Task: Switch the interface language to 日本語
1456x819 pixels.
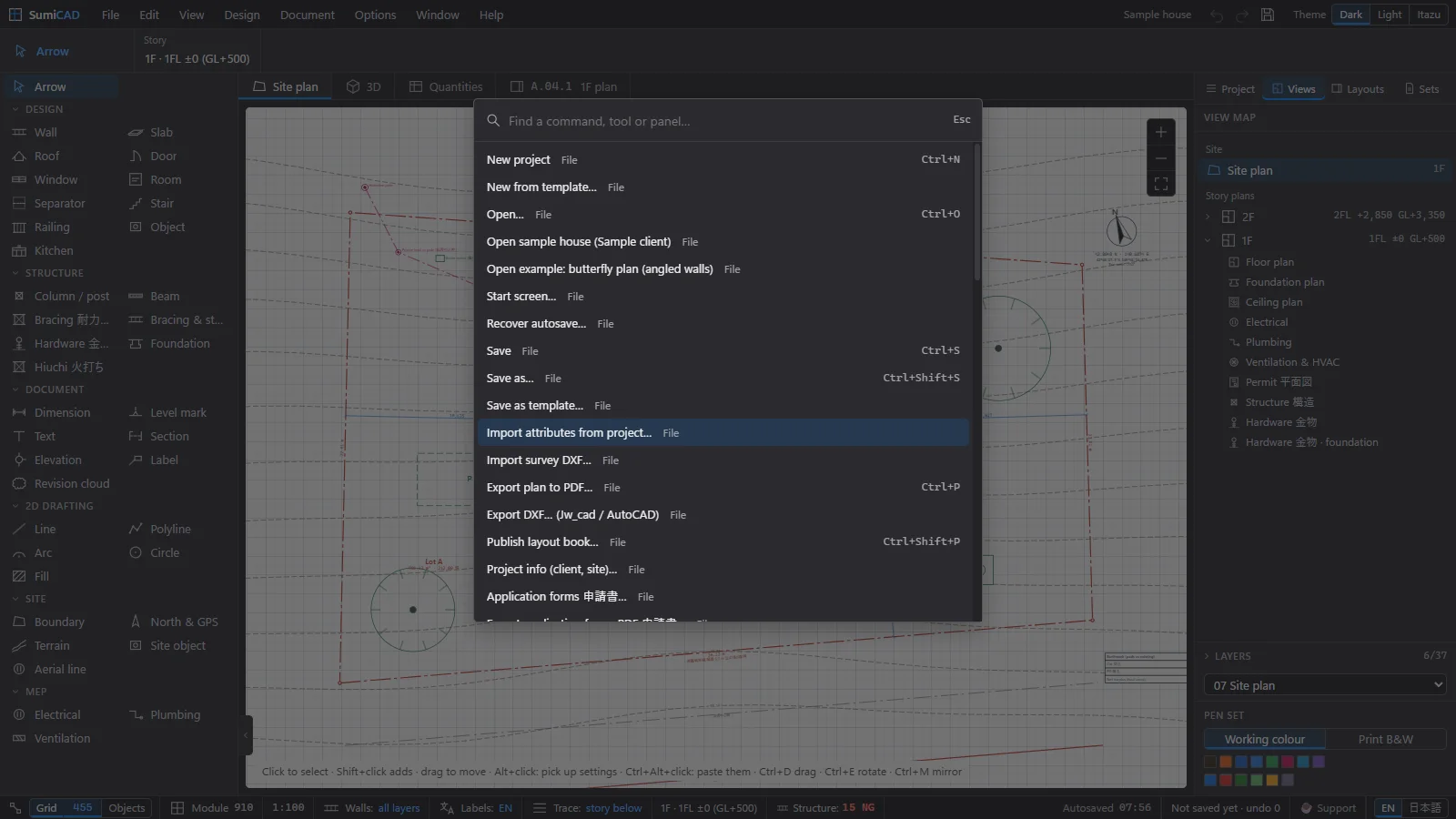Action: (x=1425, y=808)
